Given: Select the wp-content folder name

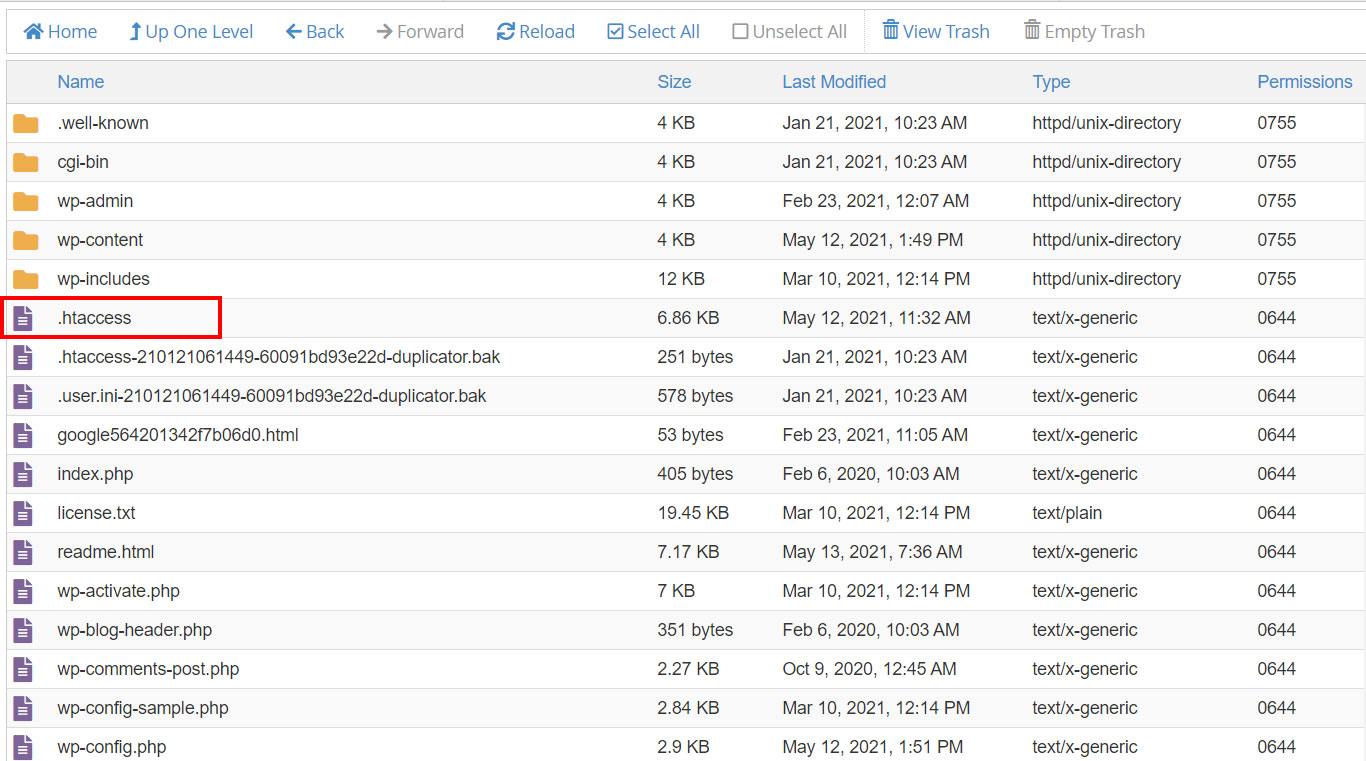Looking at the screenshot, I should (100, 240).
